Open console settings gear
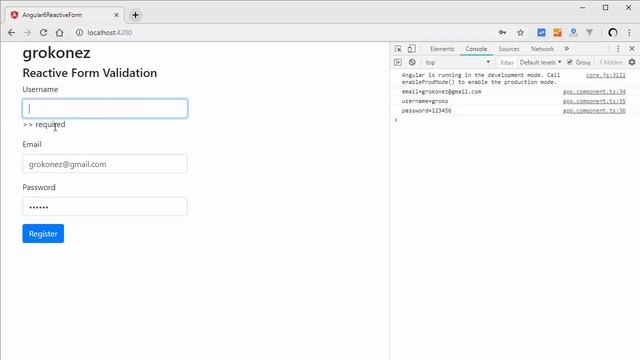Screen dimensions: 640x360 (x=632, y=62)
